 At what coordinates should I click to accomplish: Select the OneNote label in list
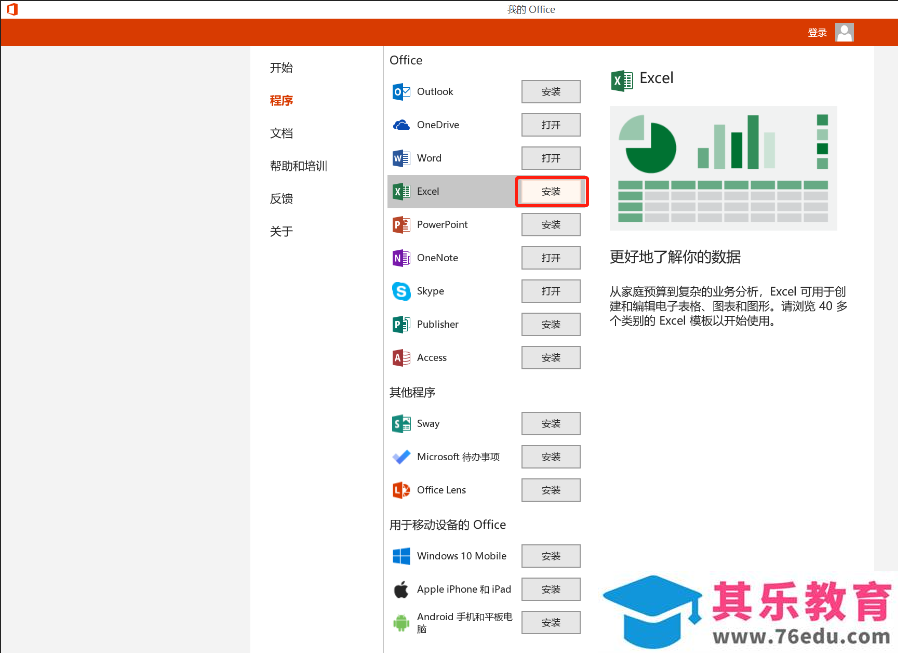pyautogui.click(x=438, y=258)
